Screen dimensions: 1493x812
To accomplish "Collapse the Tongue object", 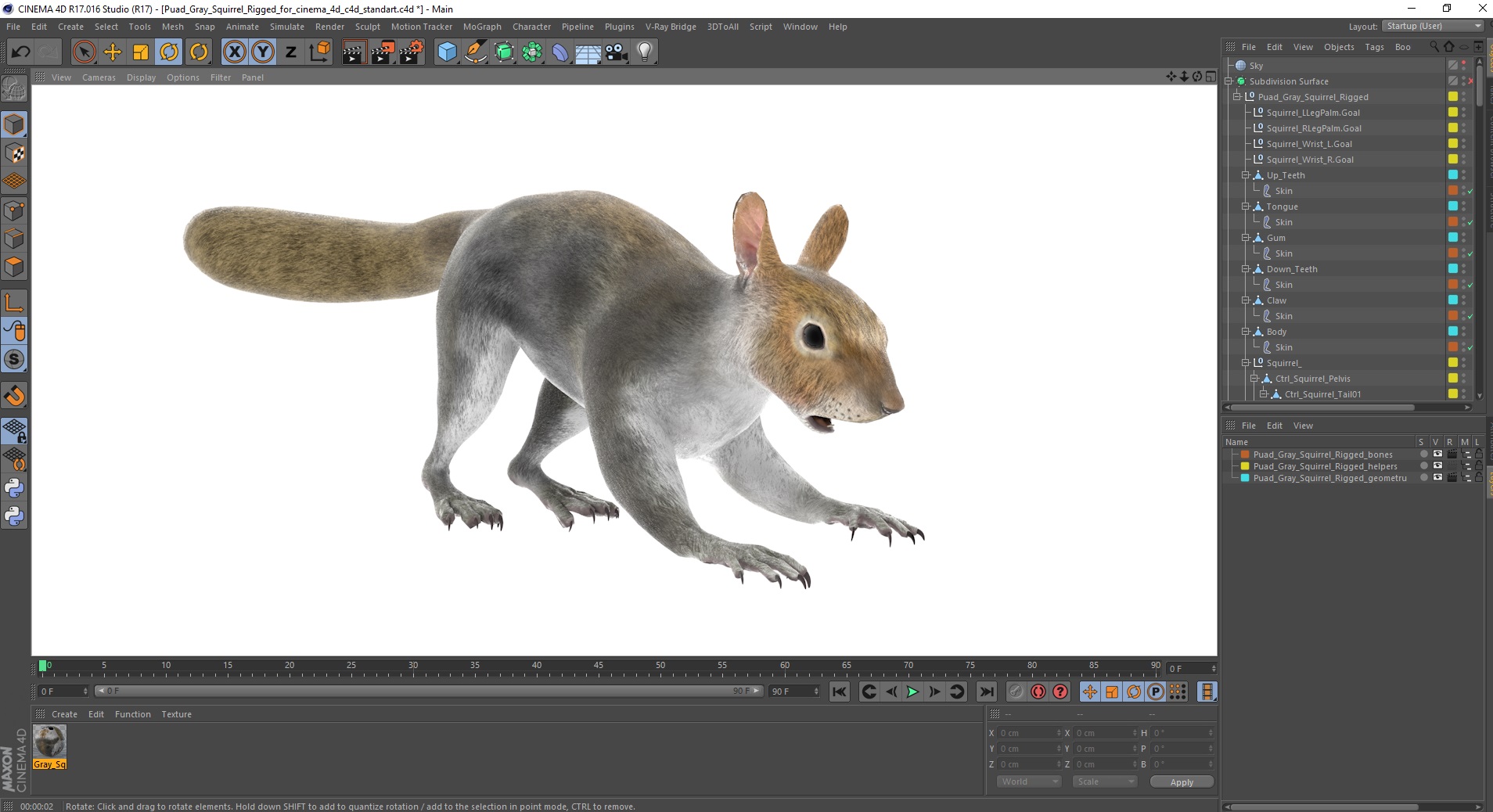I will pyautogui.click(x=1246, y=207).
